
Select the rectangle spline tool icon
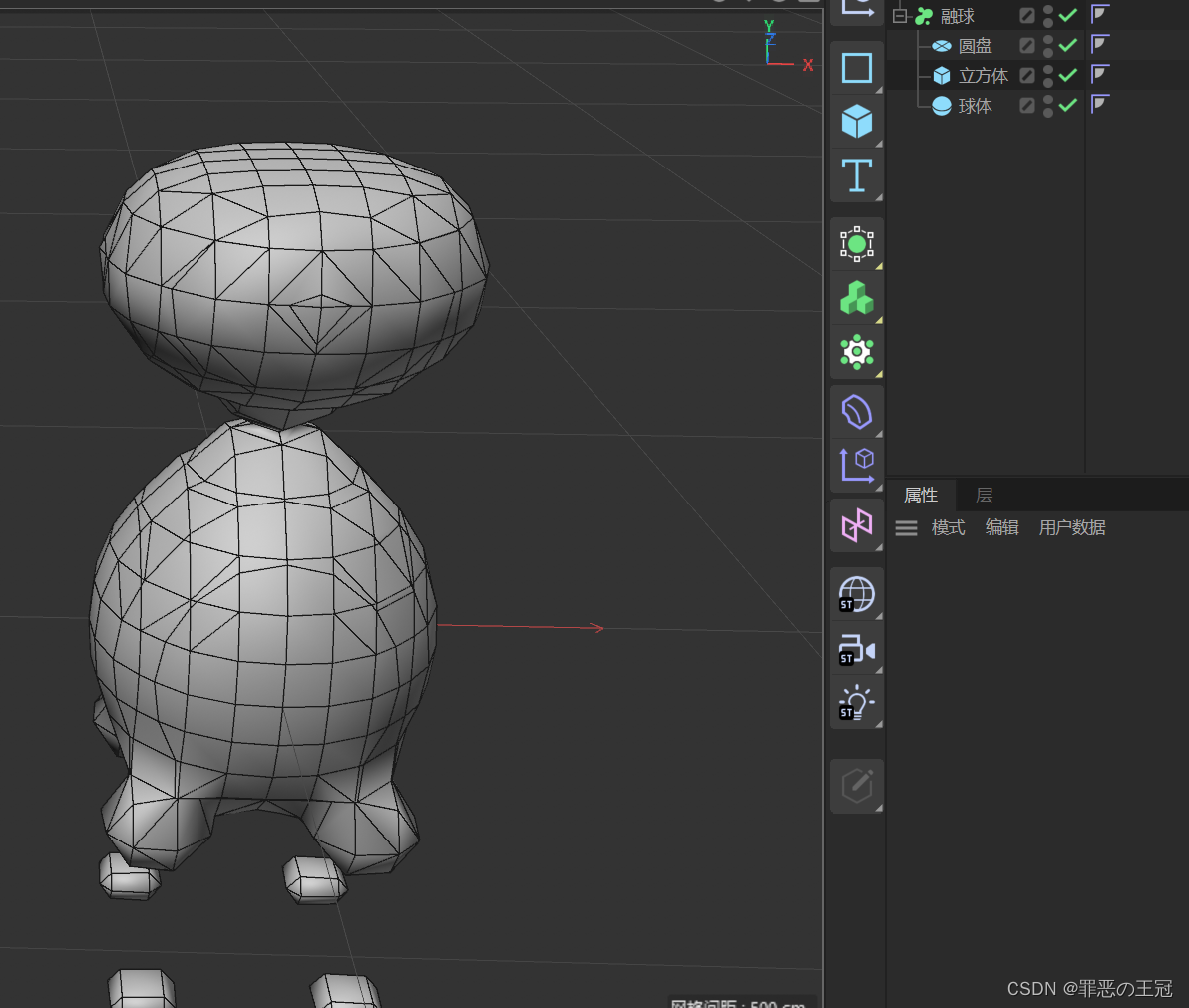click(x=857, y=68)
